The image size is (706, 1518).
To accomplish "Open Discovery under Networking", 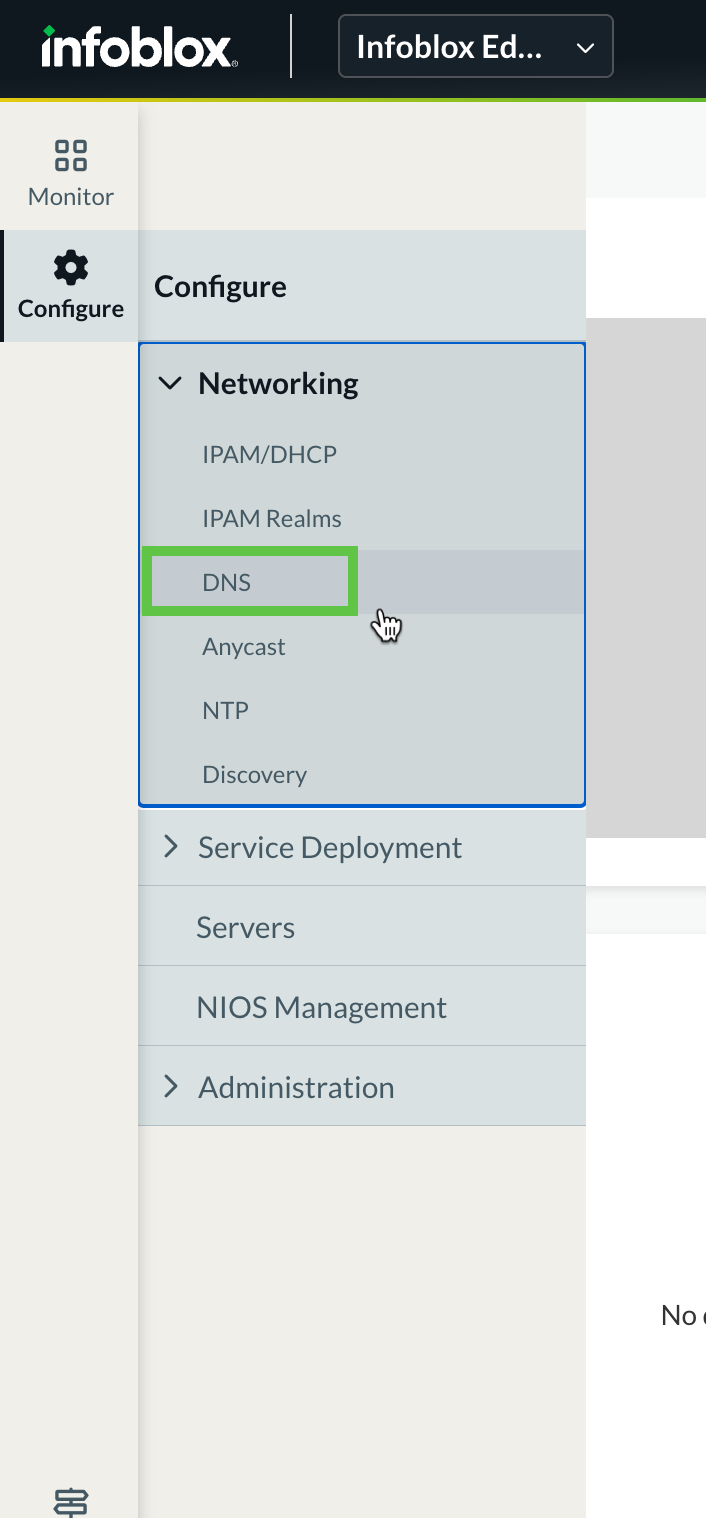I will tap(254, 775).
